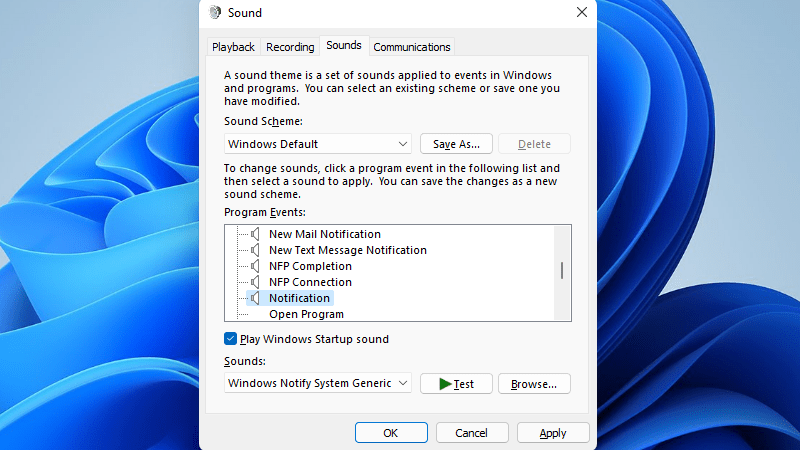Select the highlighted Notification event
This screenshot has width=800, height=450.
coord(299,298)
